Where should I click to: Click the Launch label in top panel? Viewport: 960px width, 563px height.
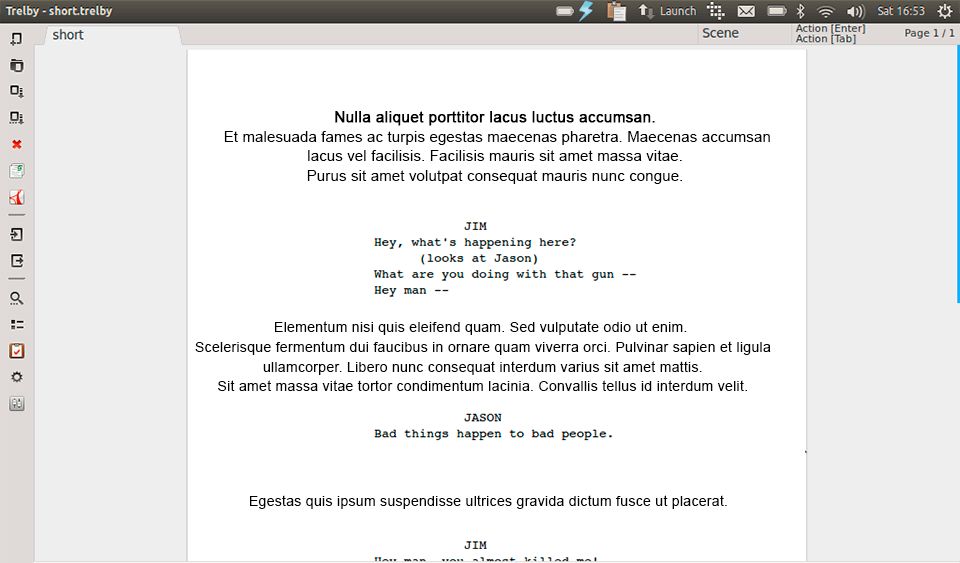[x=678, y=11]
